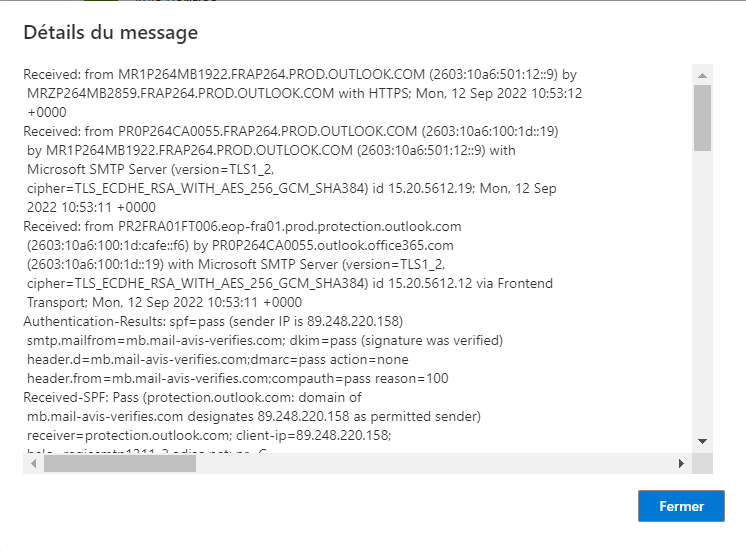This screenshot has width=746, height=551.
Task: Click the Fermer button
Action: coord(681,506)
